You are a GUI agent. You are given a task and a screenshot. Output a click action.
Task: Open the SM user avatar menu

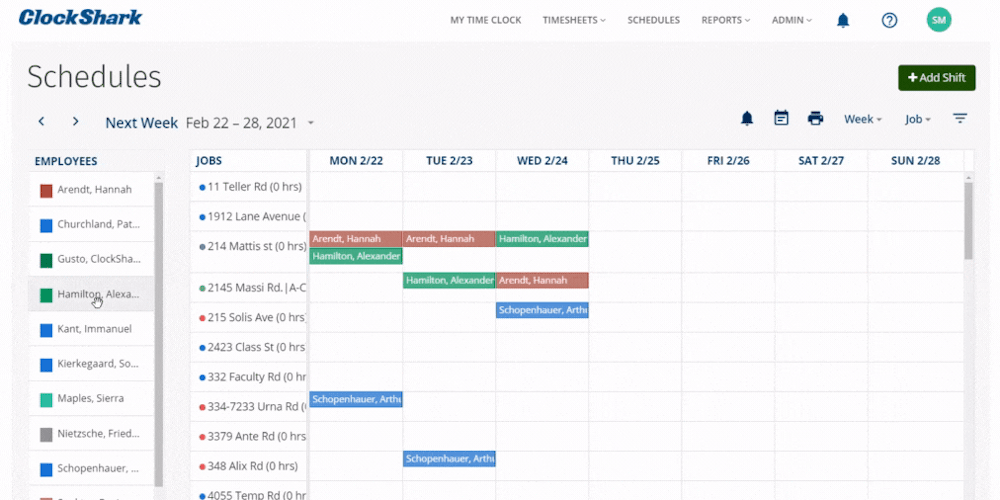(x=939, y=20)
